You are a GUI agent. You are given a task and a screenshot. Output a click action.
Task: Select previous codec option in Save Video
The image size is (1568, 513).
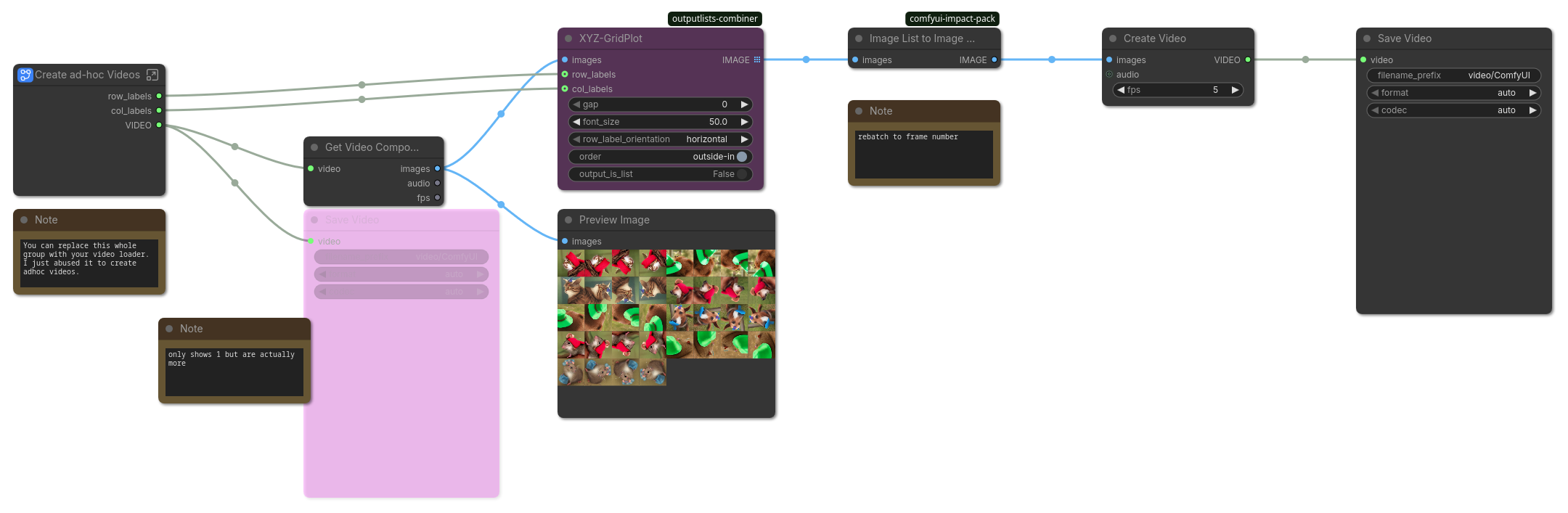pos(1375,110)
